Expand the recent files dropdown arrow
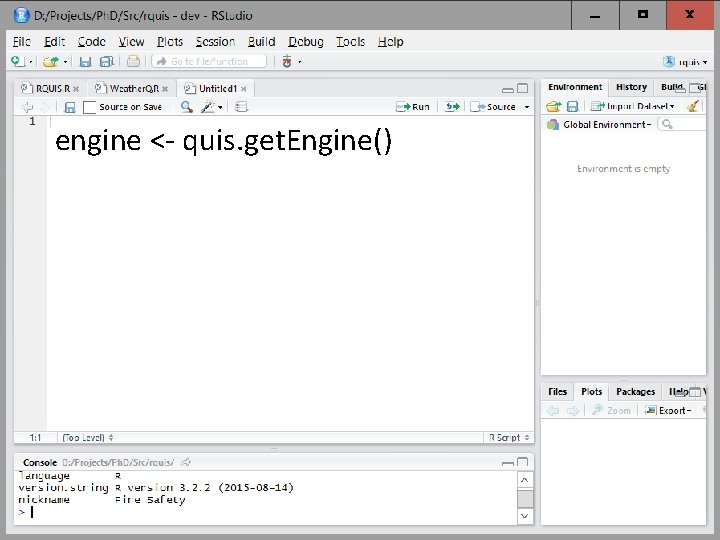 (x=65, y=62)
